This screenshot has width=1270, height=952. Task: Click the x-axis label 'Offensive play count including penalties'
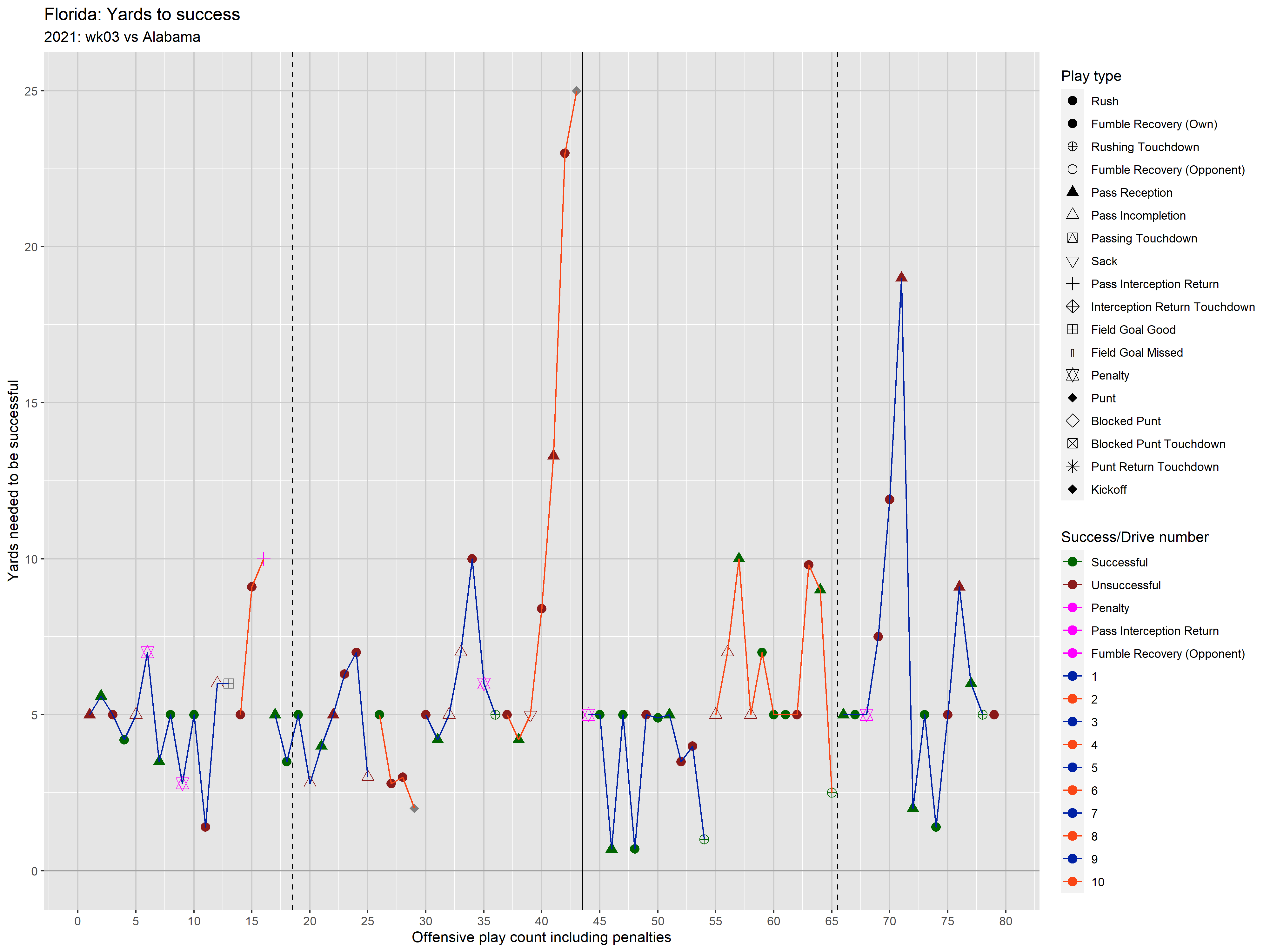coord(541,937)
